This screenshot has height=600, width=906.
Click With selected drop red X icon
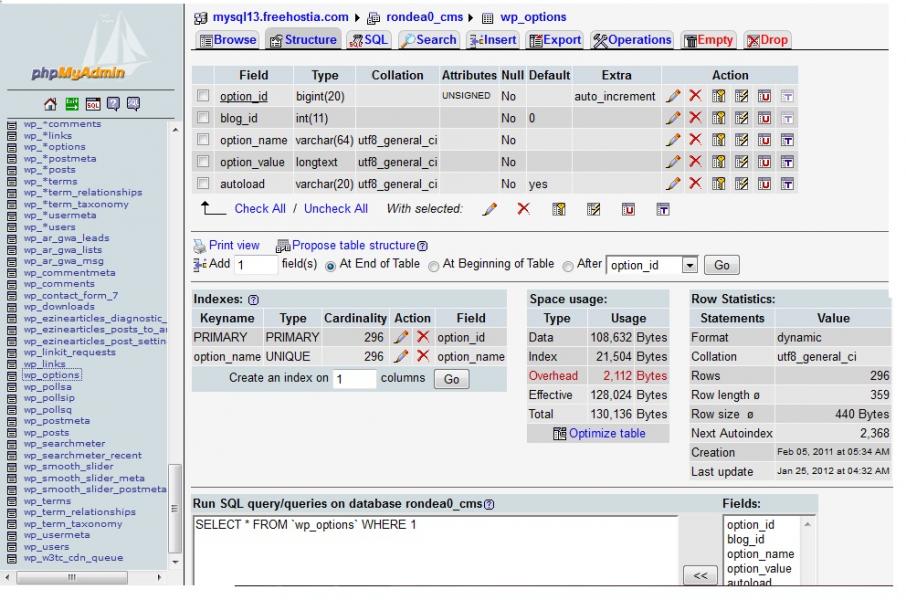pyautogui.click(x=523, y=209)
